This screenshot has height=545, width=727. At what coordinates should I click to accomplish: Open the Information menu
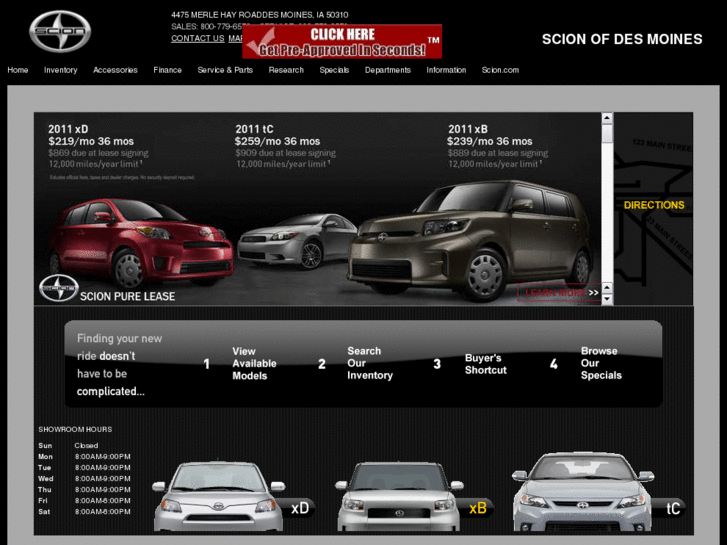446,70
